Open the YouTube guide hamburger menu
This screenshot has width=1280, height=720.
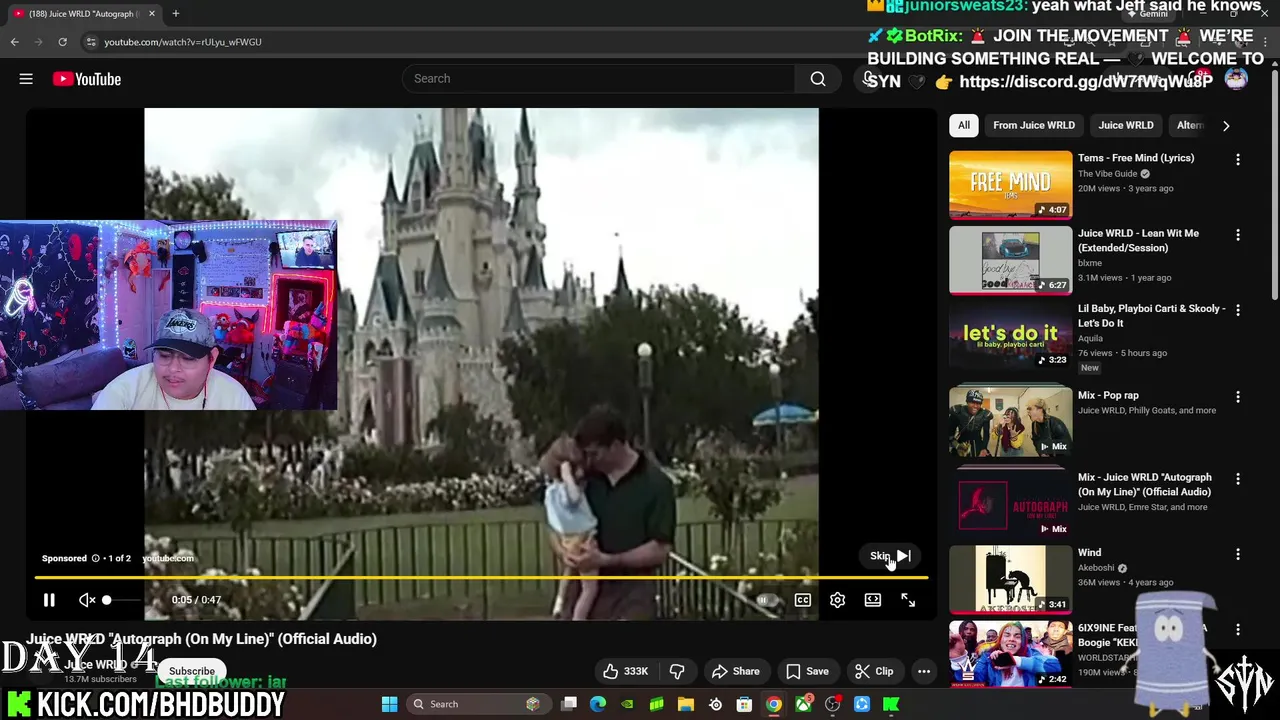26,79
